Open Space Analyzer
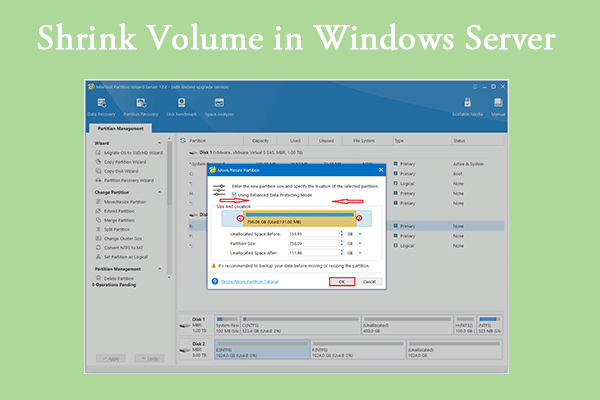Image resolution: width=600 pixels, height=400 pixels. tap(219, 107)
